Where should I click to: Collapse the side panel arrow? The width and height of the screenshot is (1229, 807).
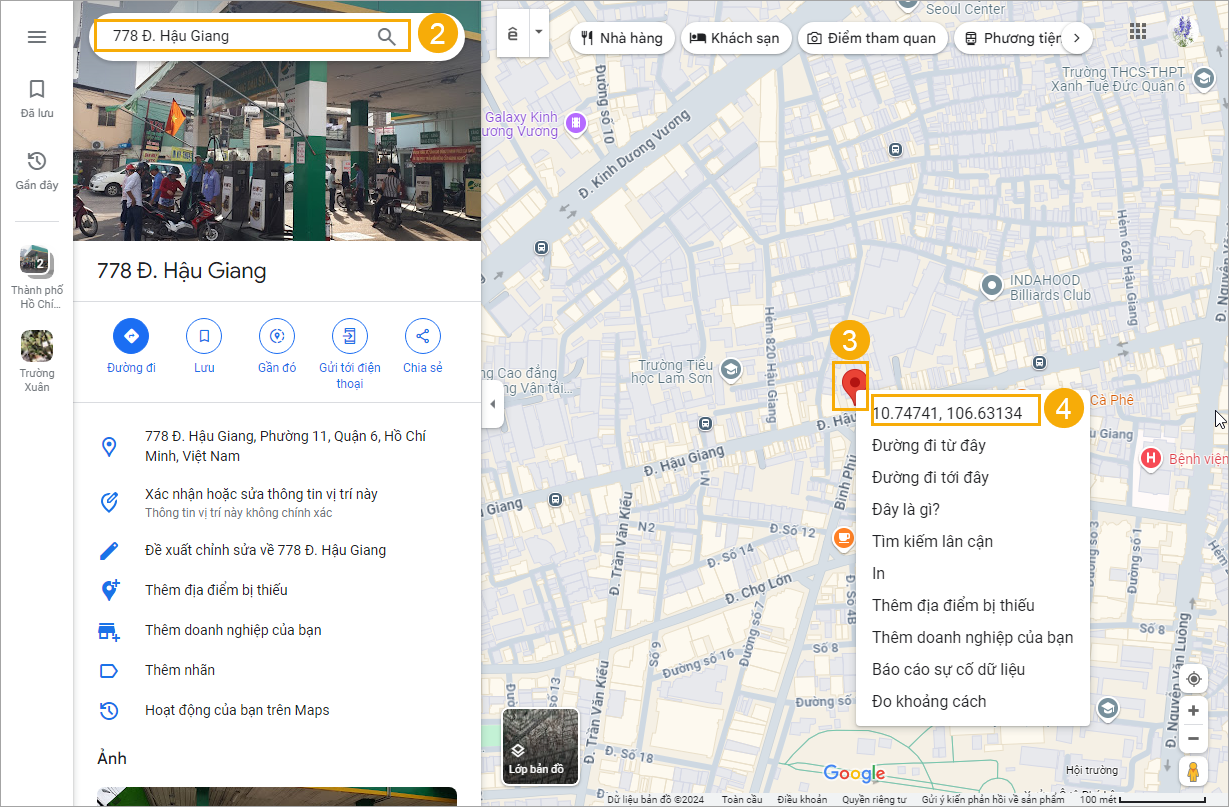coord(492,404)
